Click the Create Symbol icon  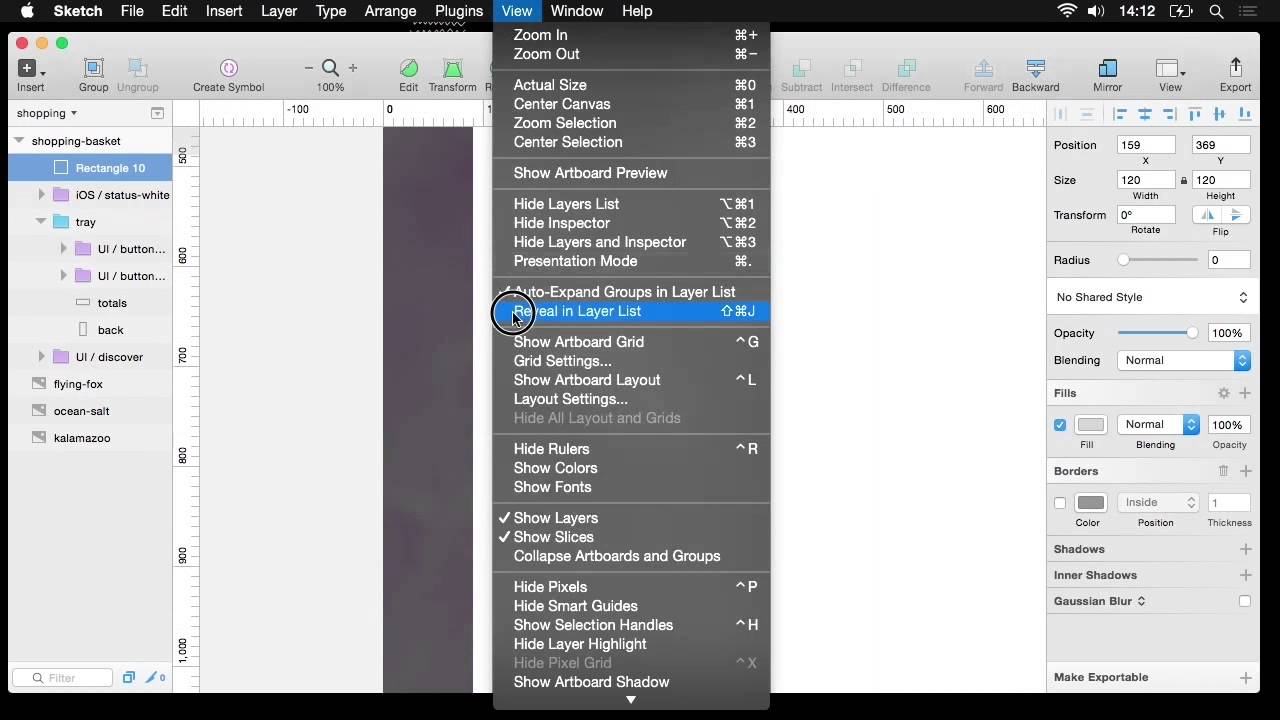tap(228, 69)
